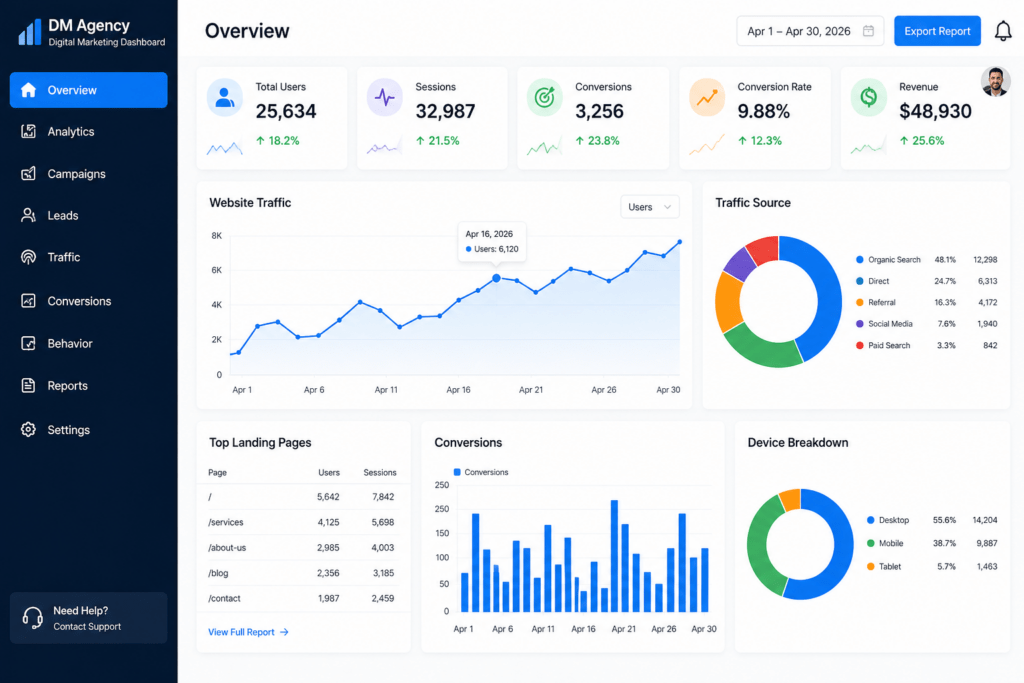Click the Revenue dollar sign icon
Image resolution: width=1024 pixels, height=683 pixels.
click(869, 98)
